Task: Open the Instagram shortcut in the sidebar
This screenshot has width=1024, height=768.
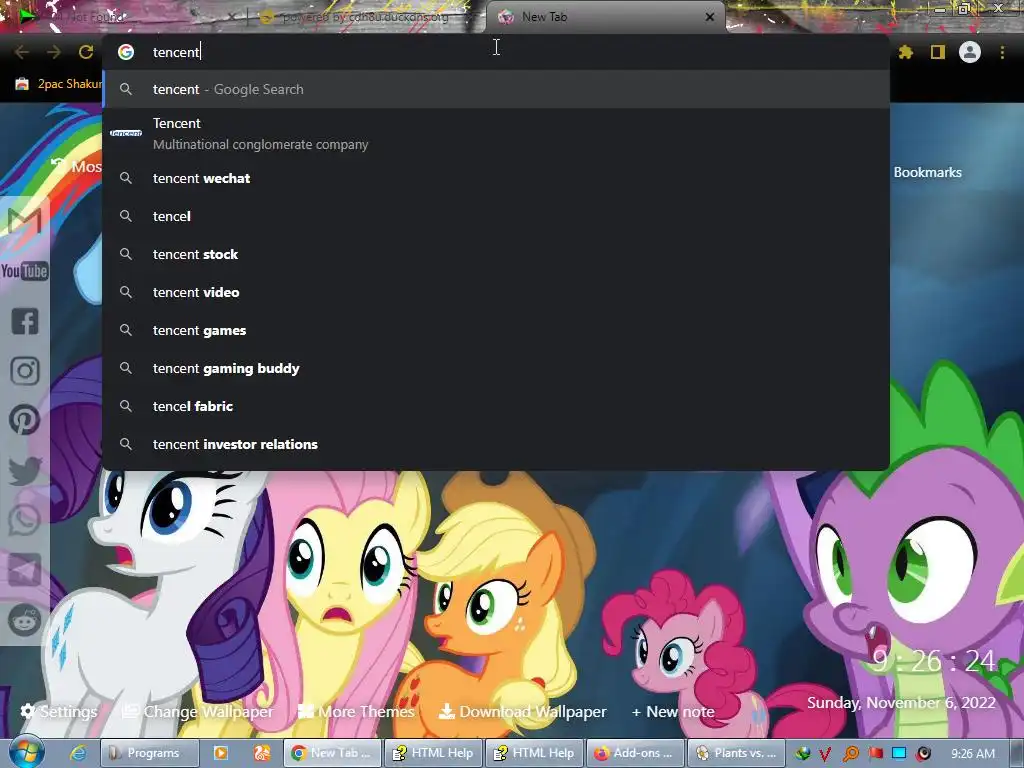Action: pos(25,371)
